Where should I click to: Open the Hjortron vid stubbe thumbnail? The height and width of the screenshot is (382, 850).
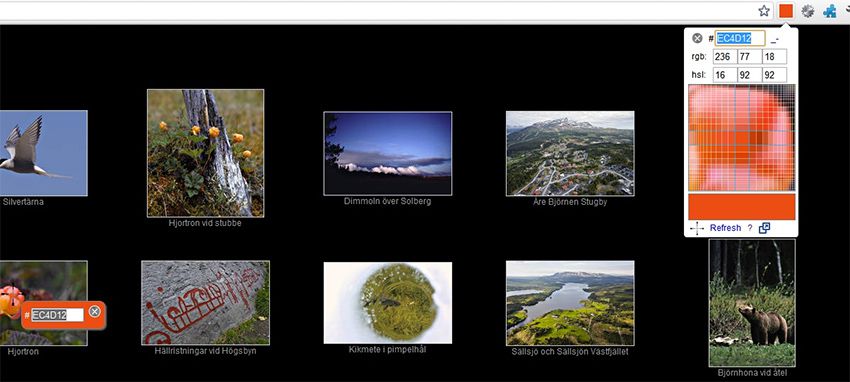[205, 153]
